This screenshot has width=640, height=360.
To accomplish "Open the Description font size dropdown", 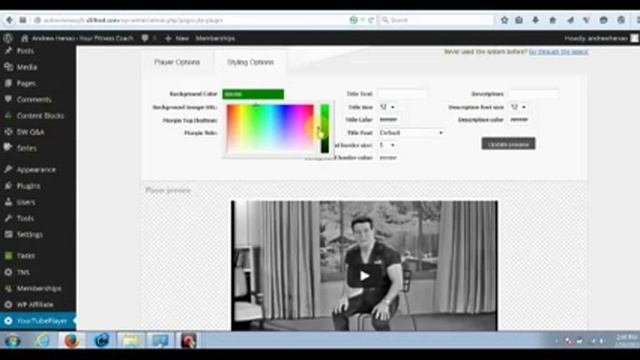I will point(518,107).
